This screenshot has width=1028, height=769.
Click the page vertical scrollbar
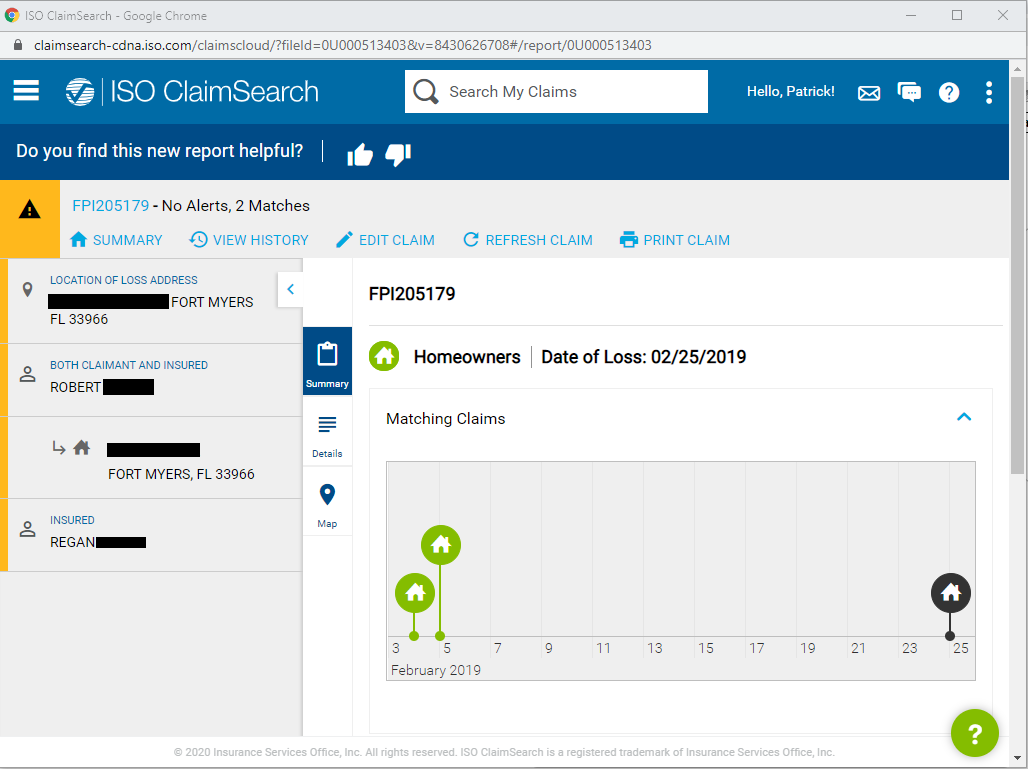tap(1018, 275)
